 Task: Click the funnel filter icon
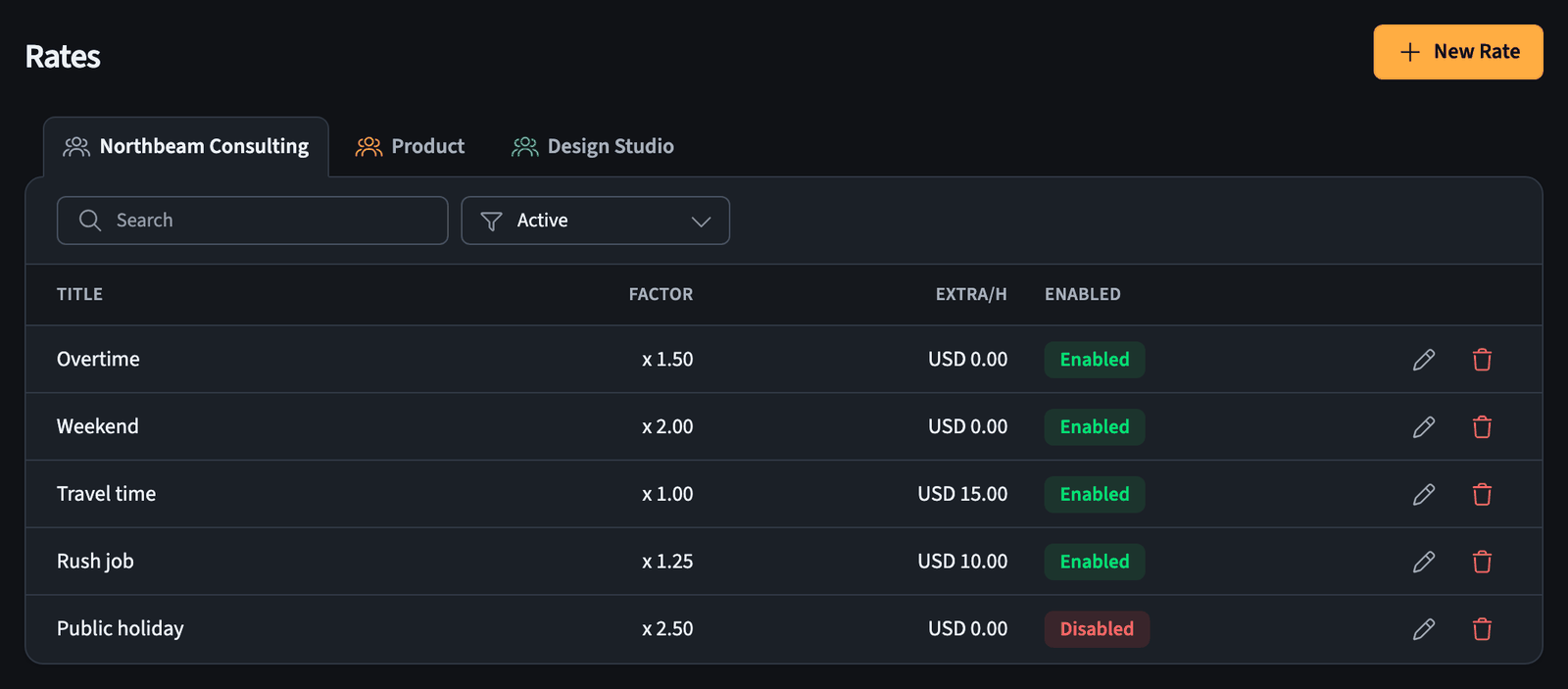492,221
